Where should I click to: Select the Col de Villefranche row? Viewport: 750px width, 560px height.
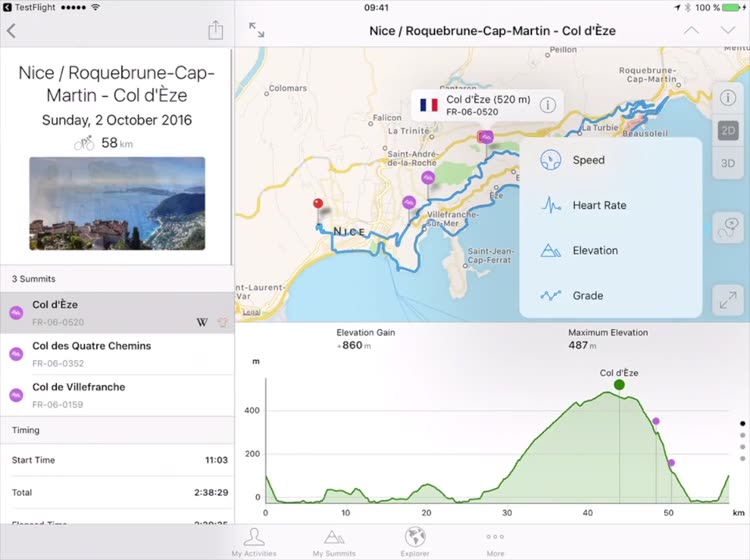(117, 395)
